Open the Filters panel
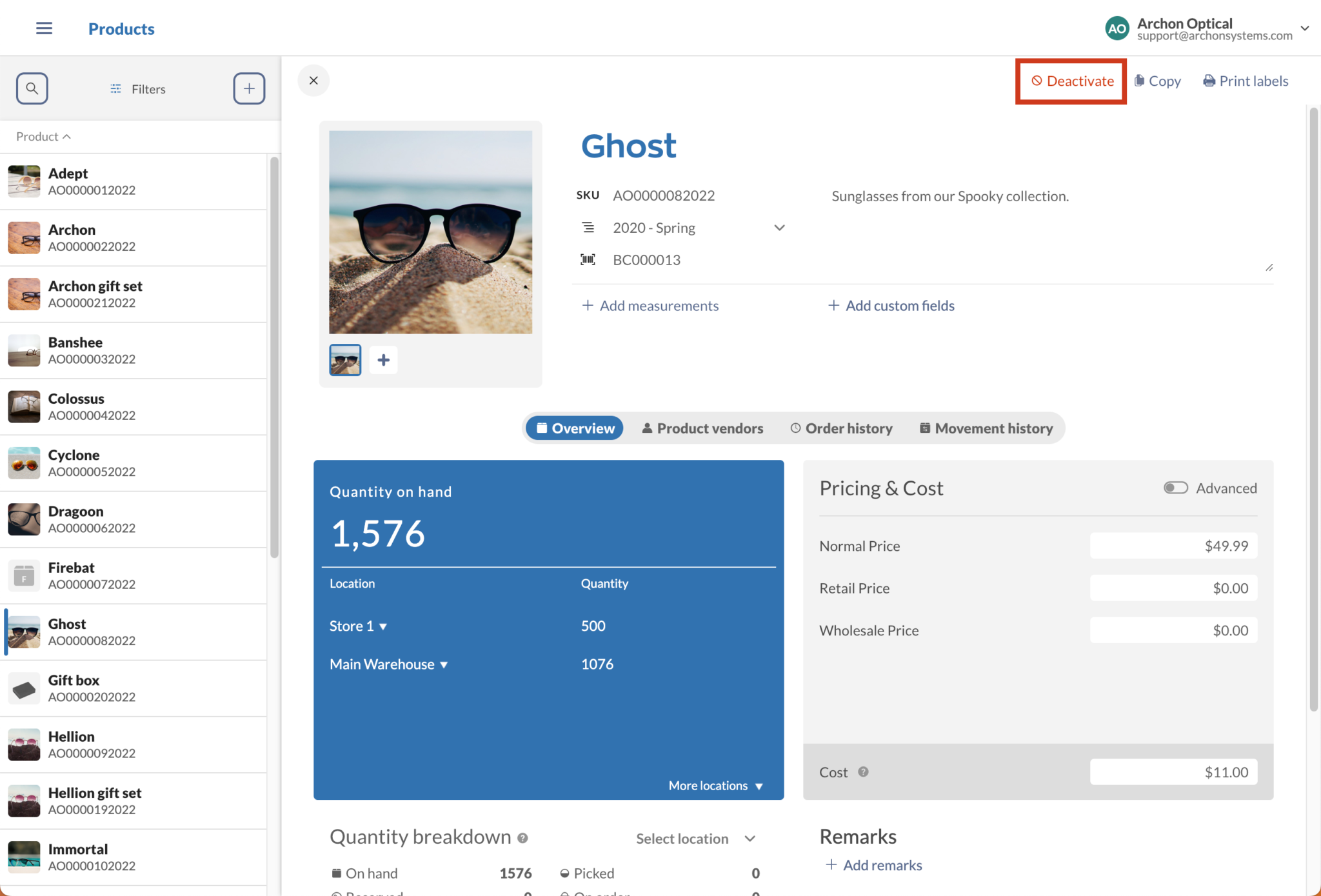The image size is (1321, 896). 137,89
